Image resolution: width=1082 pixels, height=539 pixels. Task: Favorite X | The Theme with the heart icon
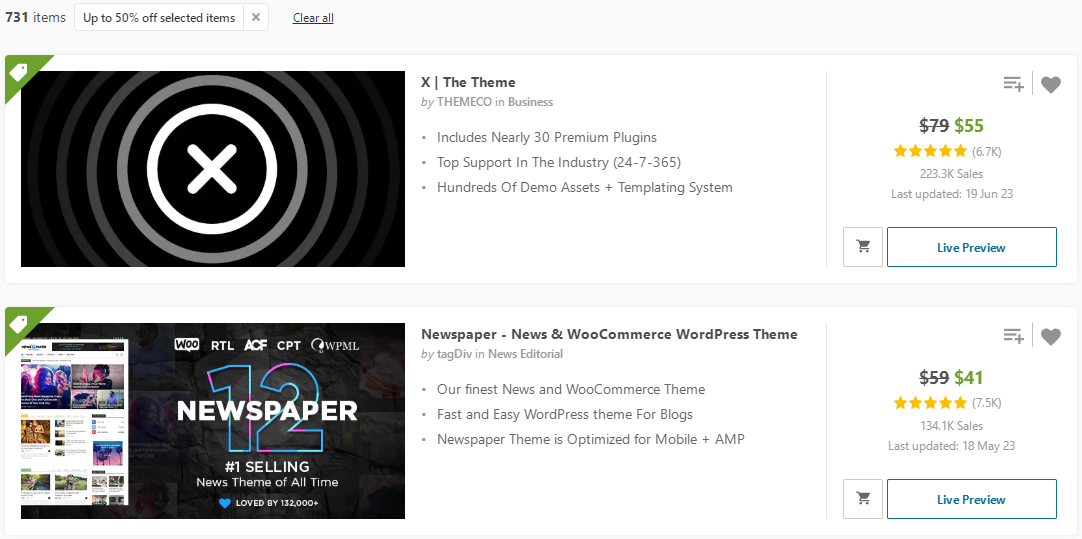click(x=1051, y=85)
